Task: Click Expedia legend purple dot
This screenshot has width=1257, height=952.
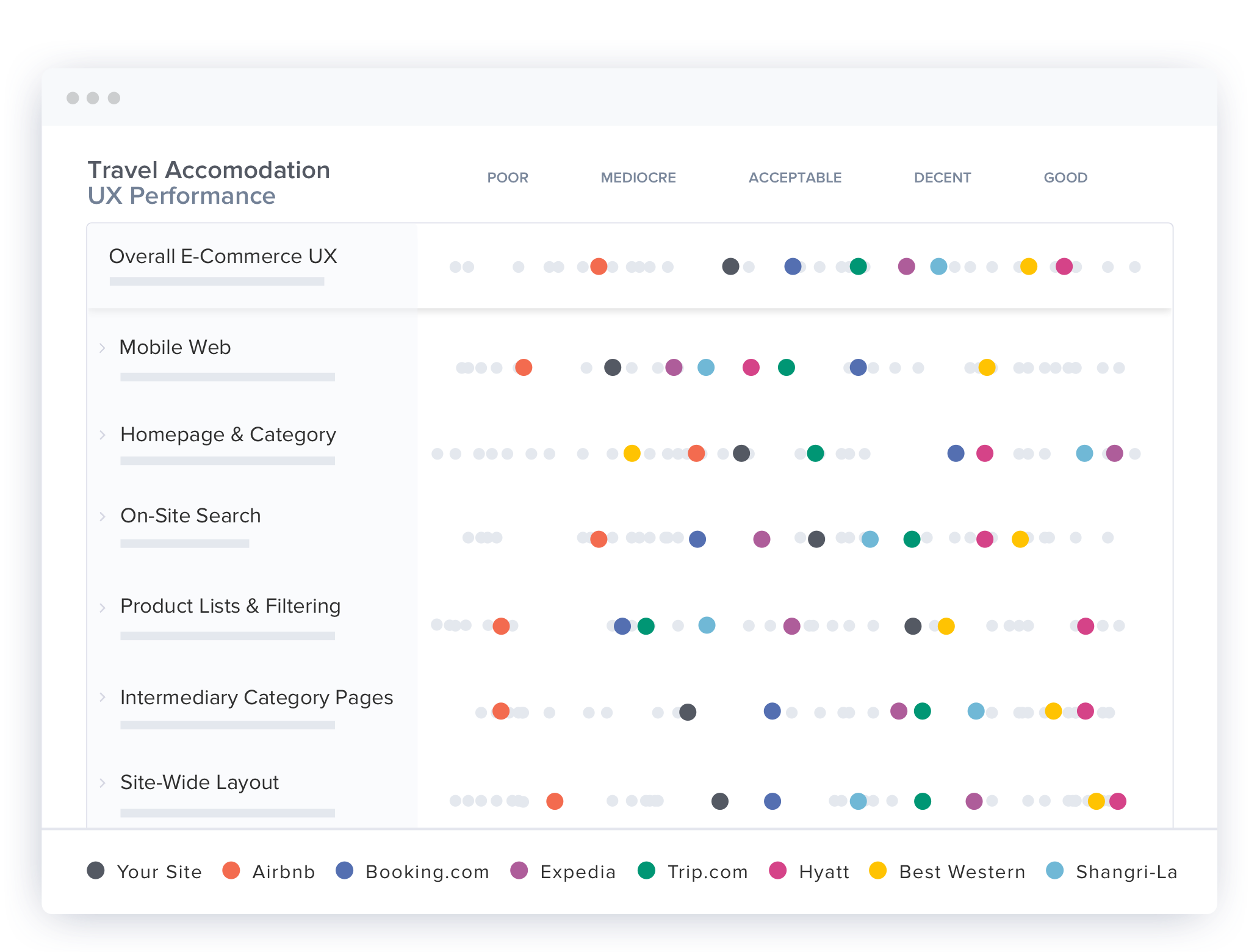Action: coord(519,870)
